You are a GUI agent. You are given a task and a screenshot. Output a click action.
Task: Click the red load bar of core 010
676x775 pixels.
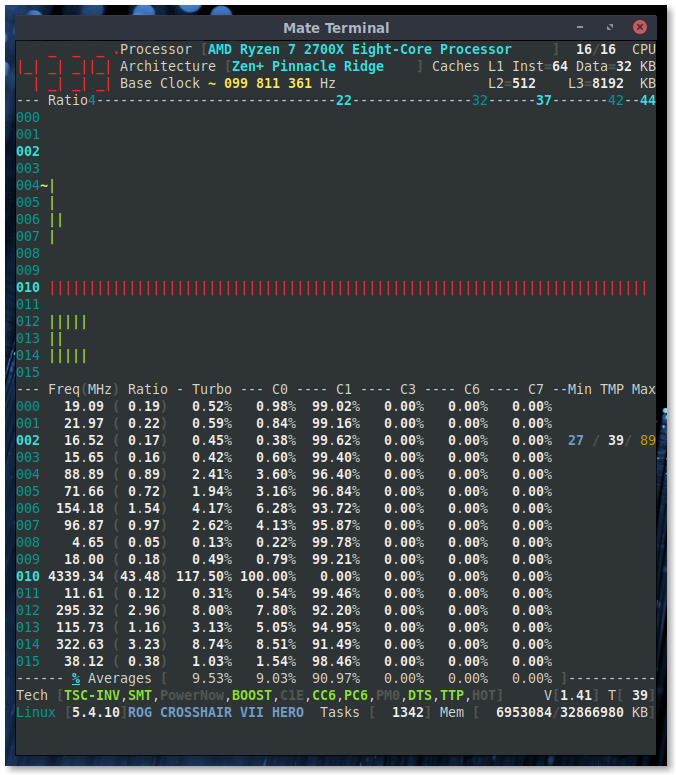[x=348, y=288]
